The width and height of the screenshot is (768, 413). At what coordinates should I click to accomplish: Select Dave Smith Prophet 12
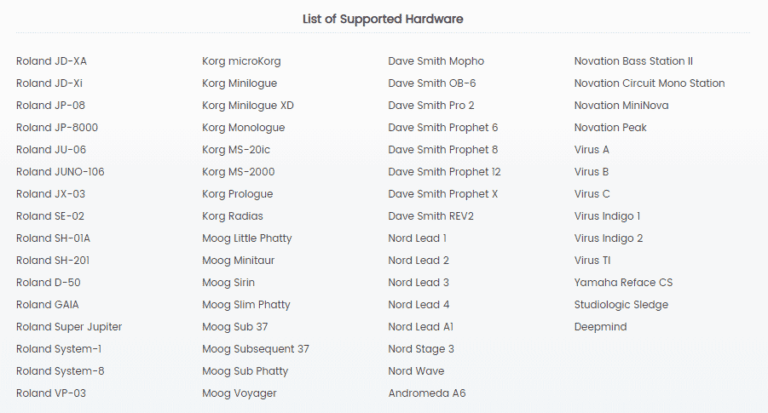[x=444, y=172]
